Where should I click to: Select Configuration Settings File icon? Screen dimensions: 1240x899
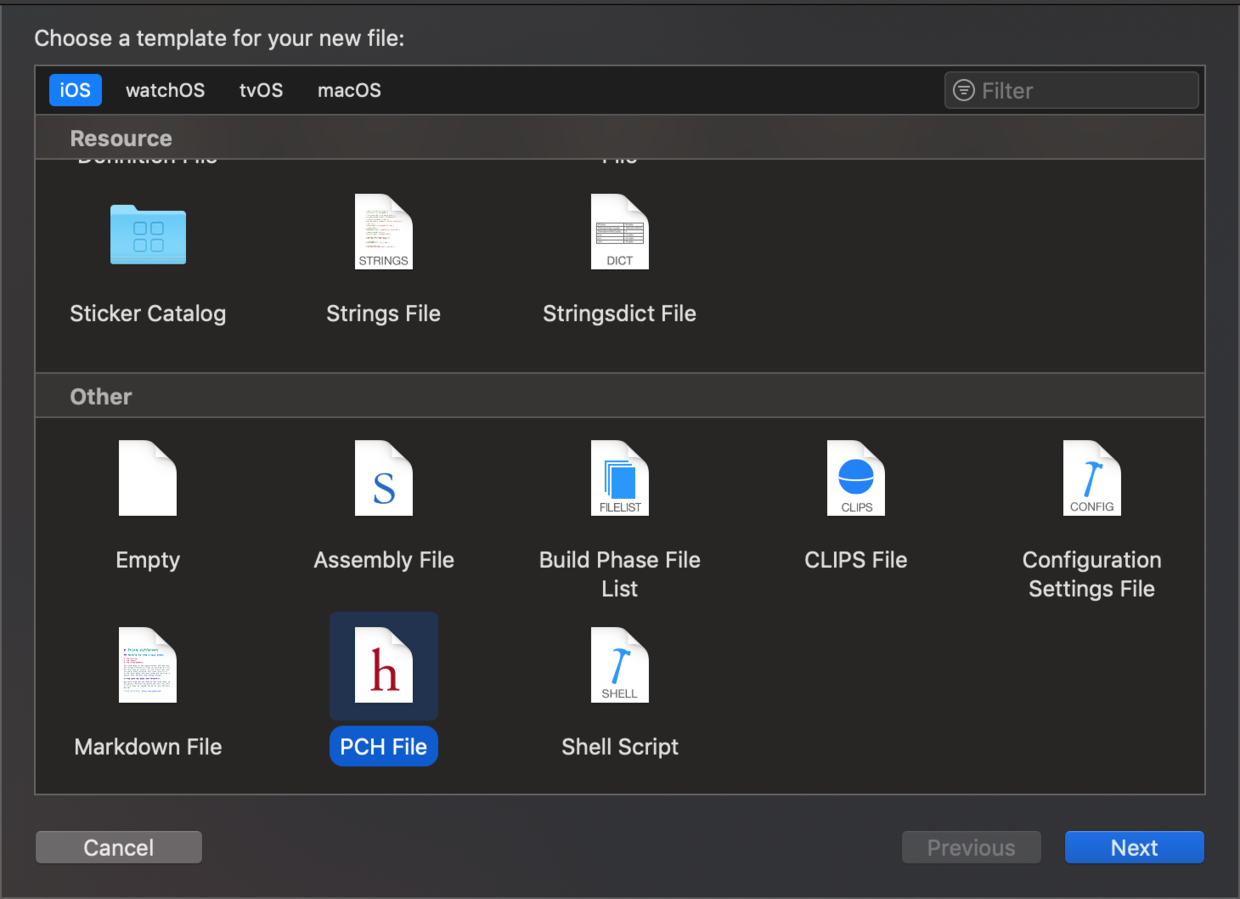pos(1092,479)
